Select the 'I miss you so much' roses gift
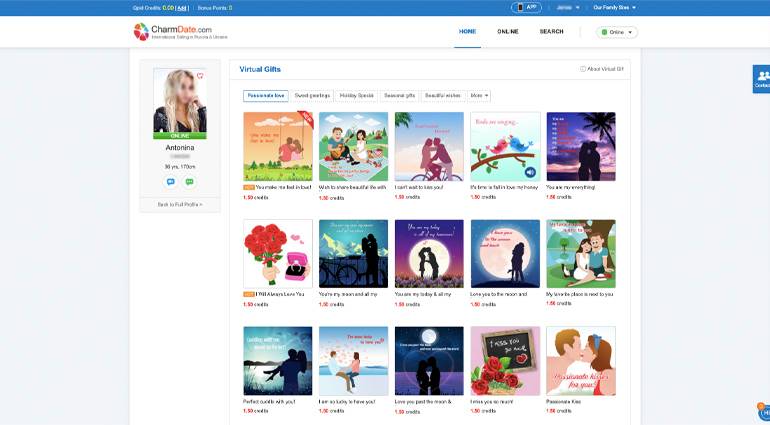770x425 pixels. coord(505,361)
